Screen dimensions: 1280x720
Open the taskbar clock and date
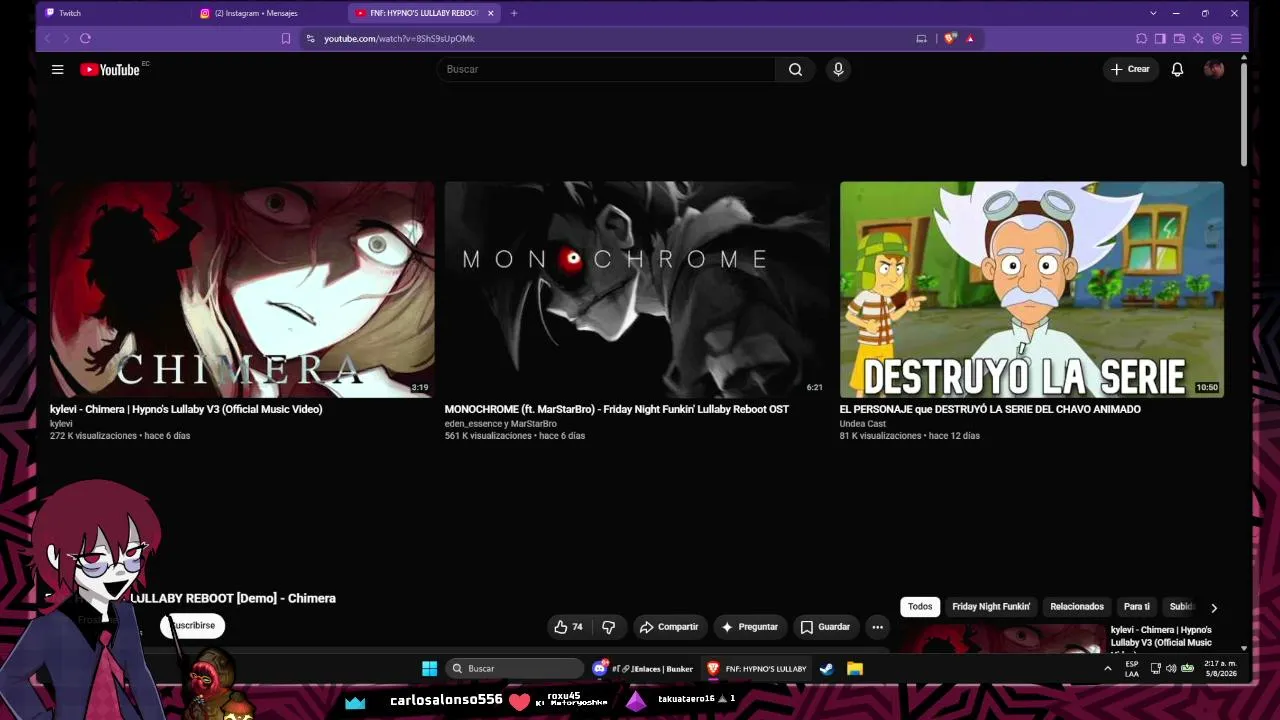(x=1220, y=668)
